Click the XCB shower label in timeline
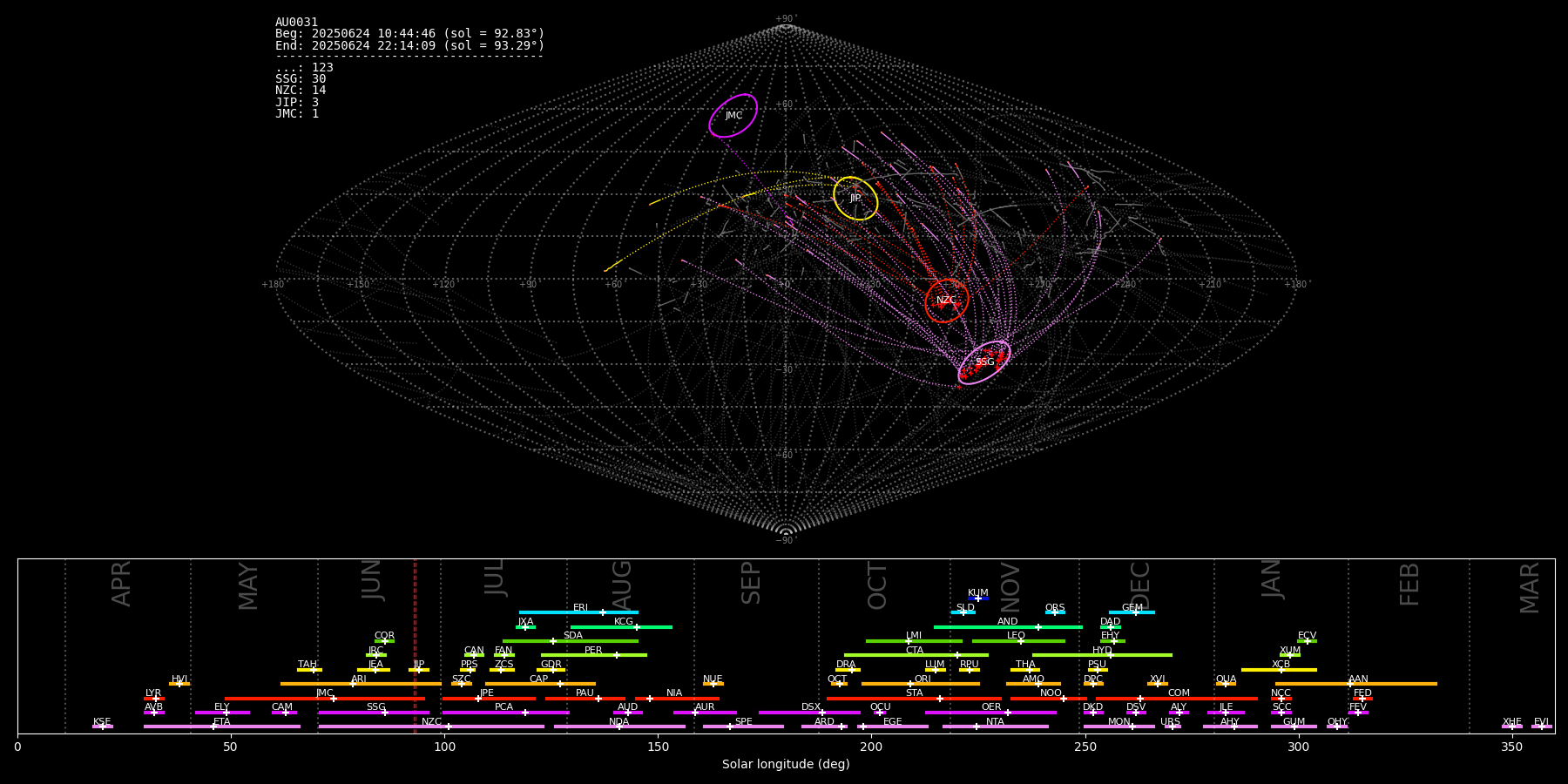This screenshot has height=784, width=1568. pyautogui.click(x=1281, y=665)
